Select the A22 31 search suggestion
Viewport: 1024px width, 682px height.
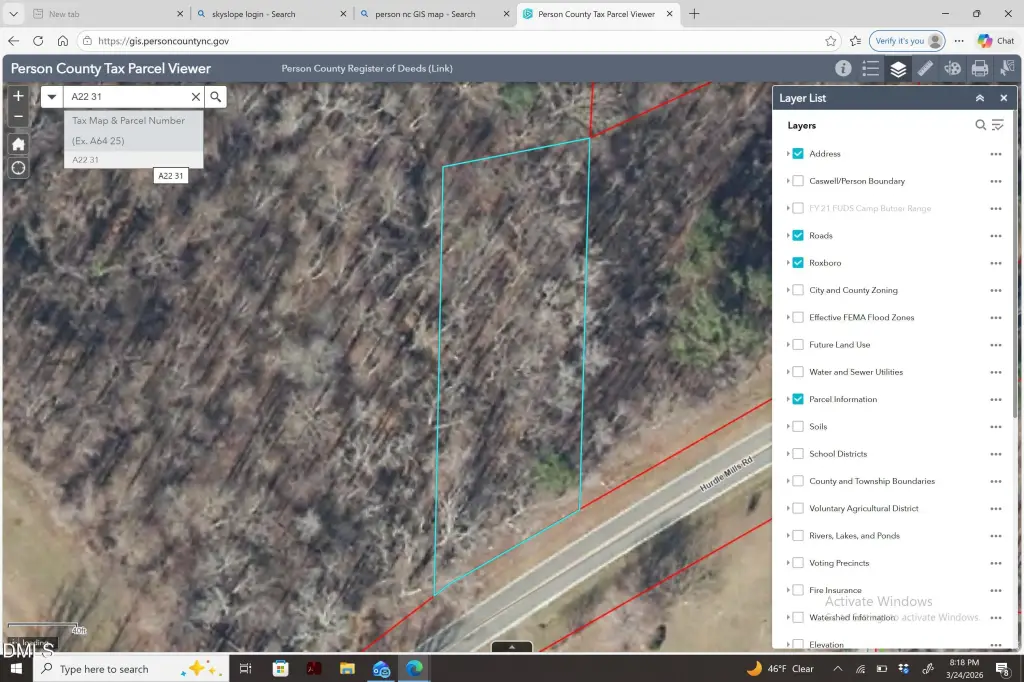pyautogui.click(x=86, y=160)
